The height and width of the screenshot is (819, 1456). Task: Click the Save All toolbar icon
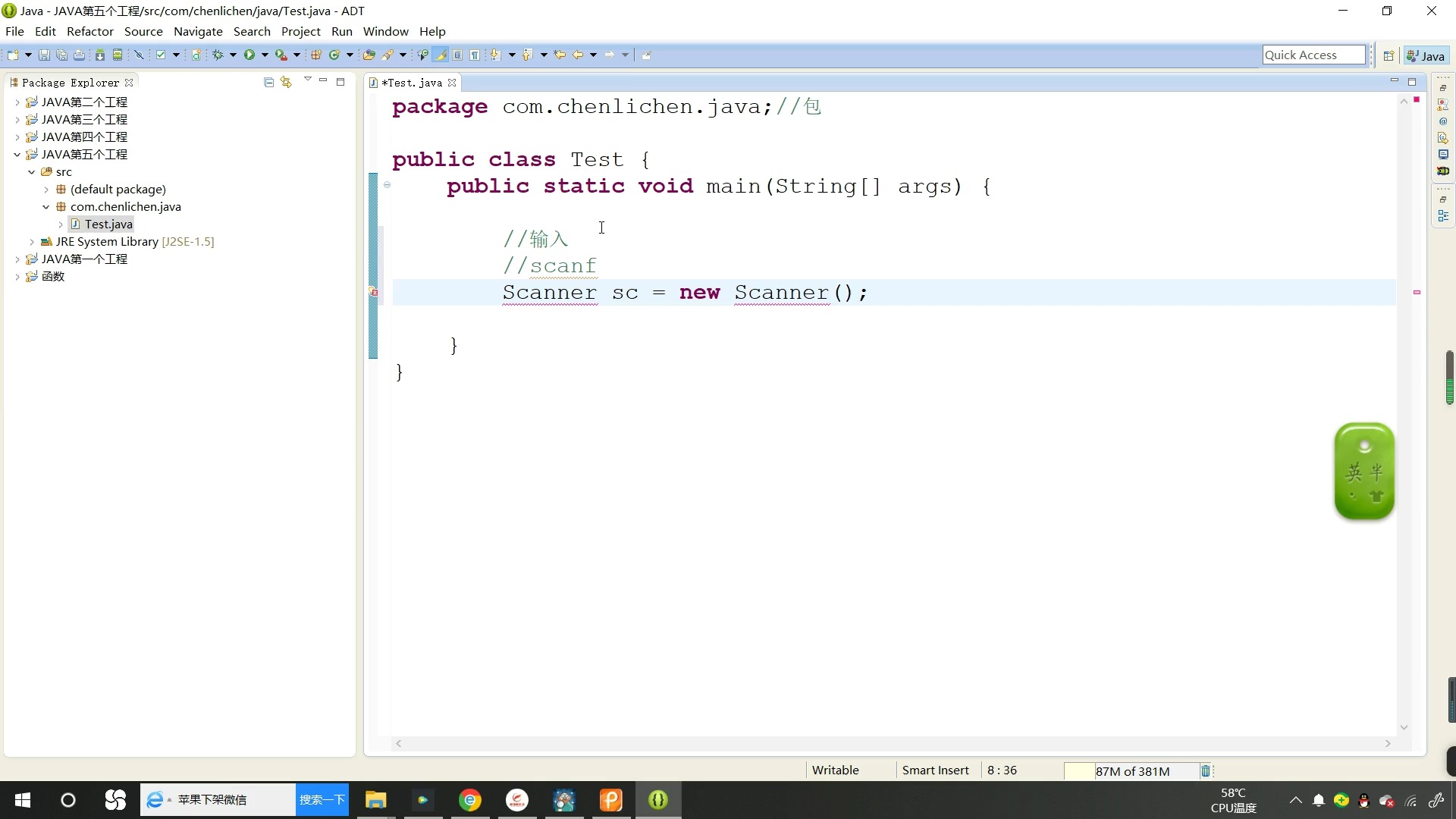pos(61,55)
